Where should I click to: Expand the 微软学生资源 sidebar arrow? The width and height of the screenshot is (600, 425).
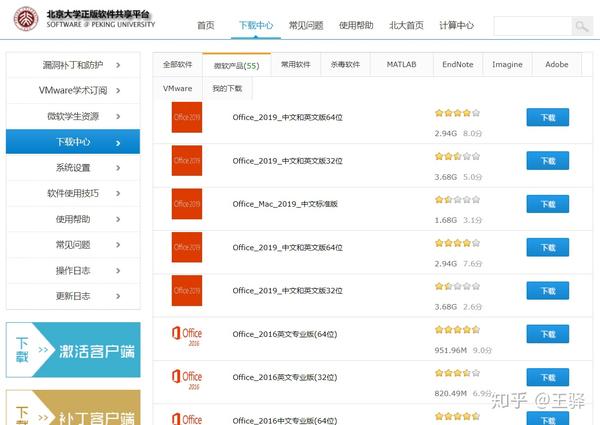coord(118,116)
